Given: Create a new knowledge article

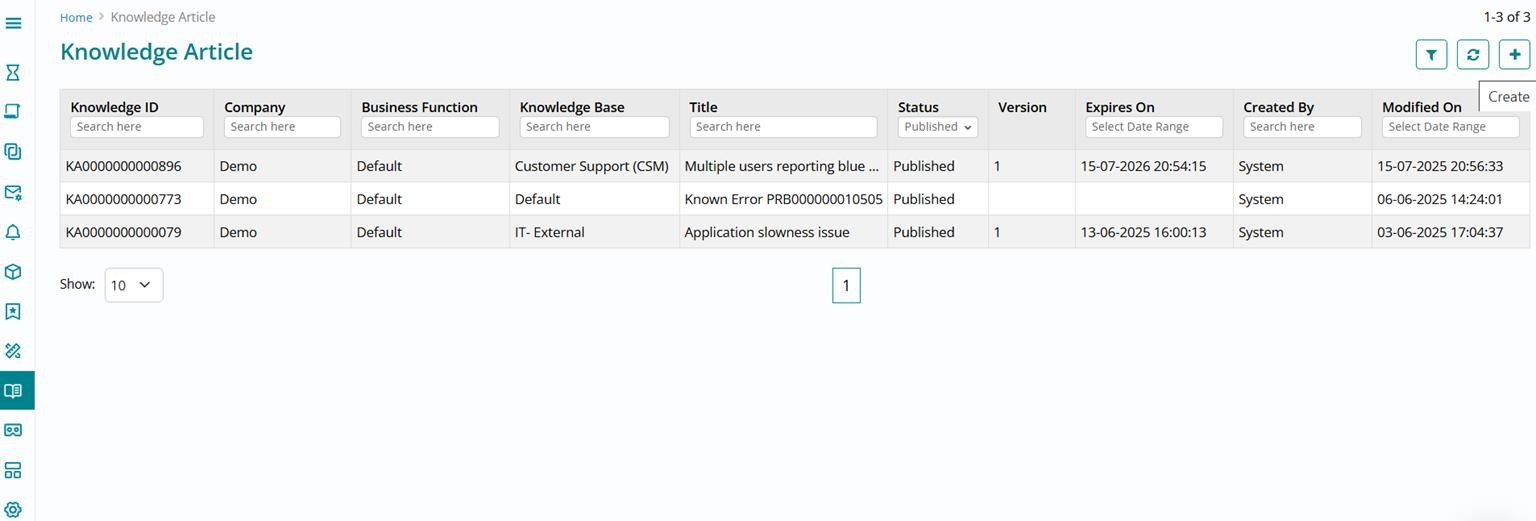Looking at the screenshot, I should click(1514, 55).
